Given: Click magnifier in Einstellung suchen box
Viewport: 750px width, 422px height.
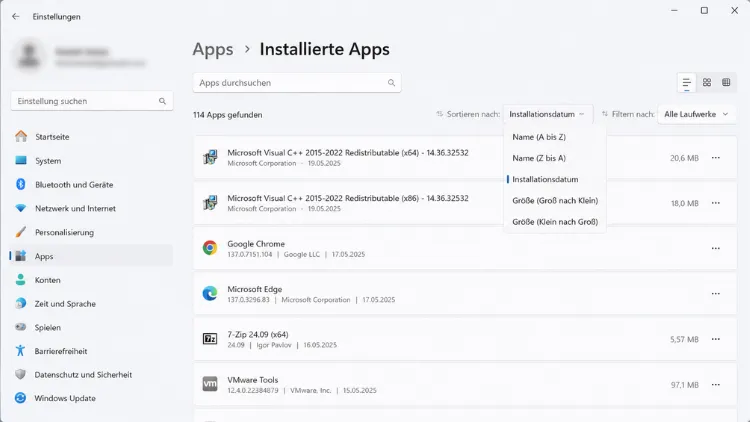Looking at the screenshot, I should pos(162,101).
